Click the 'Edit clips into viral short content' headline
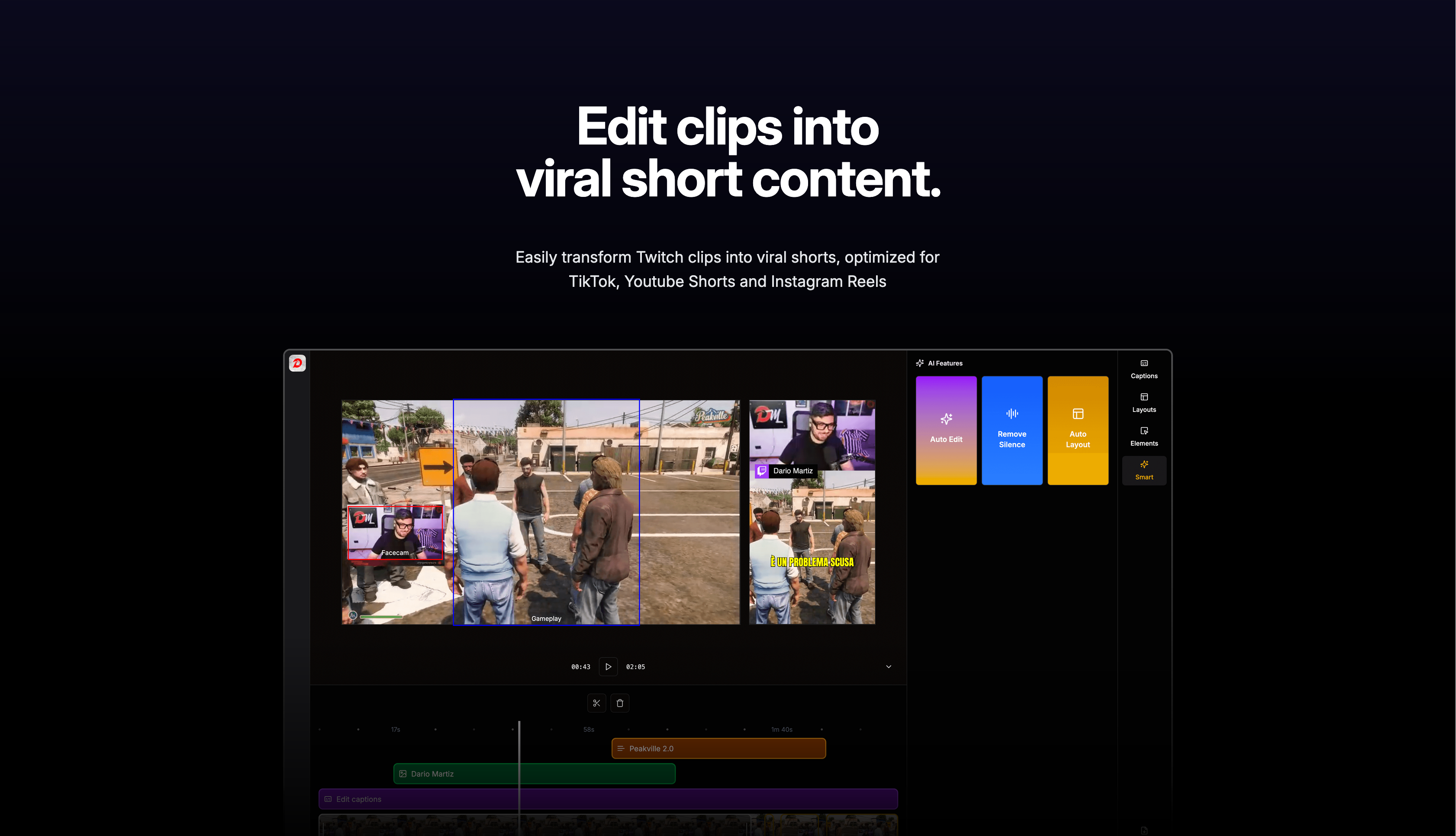The height and width of the screenshot is (836, 1456). pos(728,152)
